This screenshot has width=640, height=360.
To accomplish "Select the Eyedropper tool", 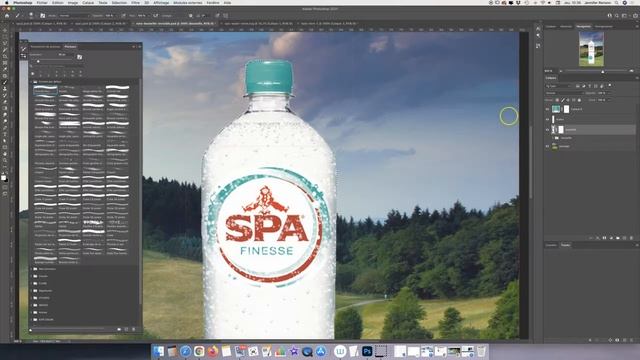I will pos(5,69).
